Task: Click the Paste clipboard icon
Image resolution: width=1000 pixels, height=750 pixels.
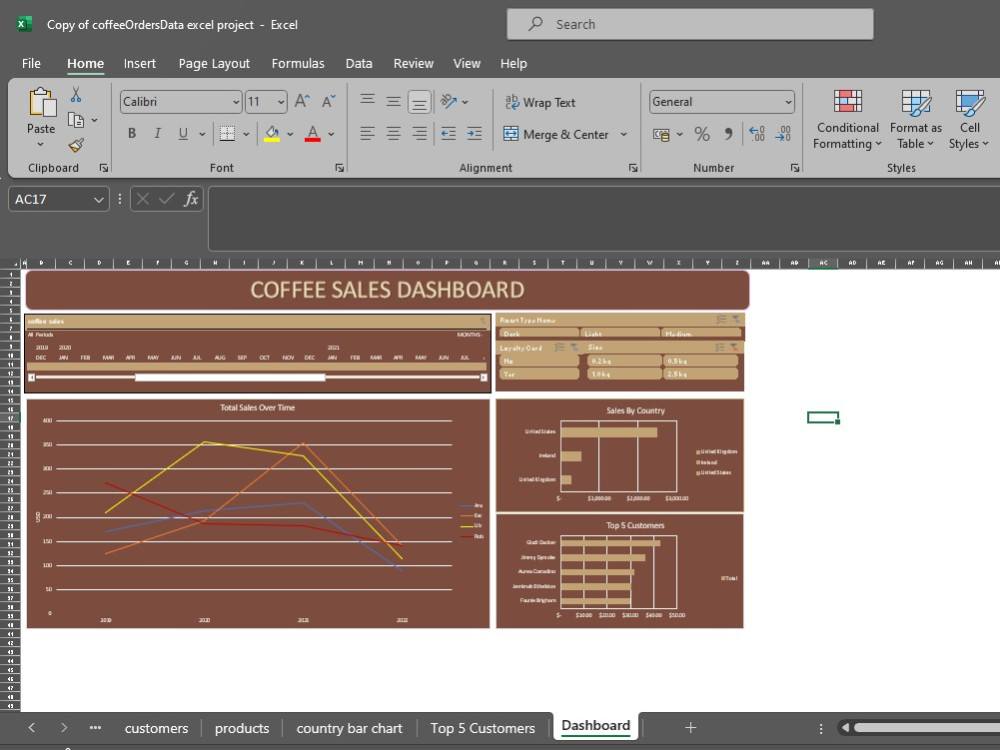Action: [x=42, y=102]
